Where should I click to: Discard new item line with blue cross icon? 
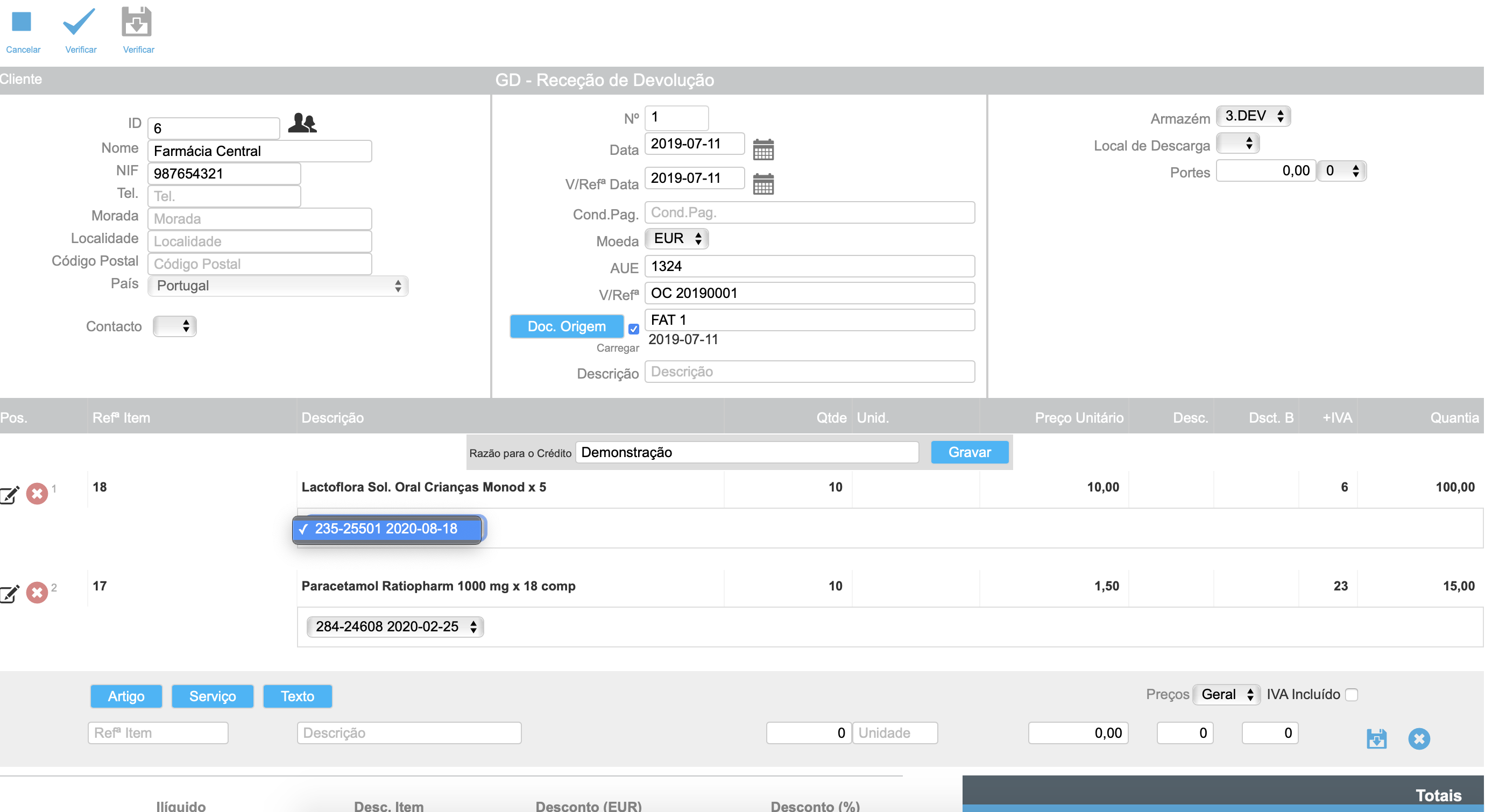click(x=1419, y=738)
